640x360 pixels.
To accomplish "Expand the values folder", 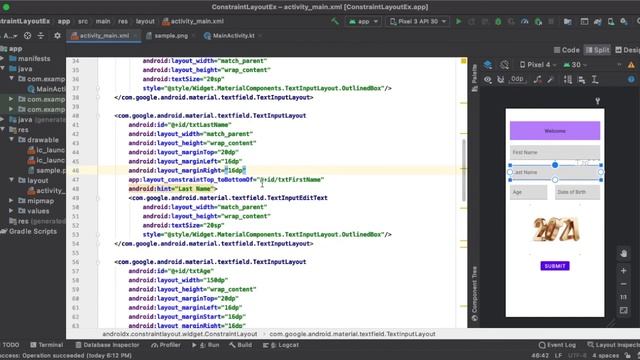I will [11, 211].
